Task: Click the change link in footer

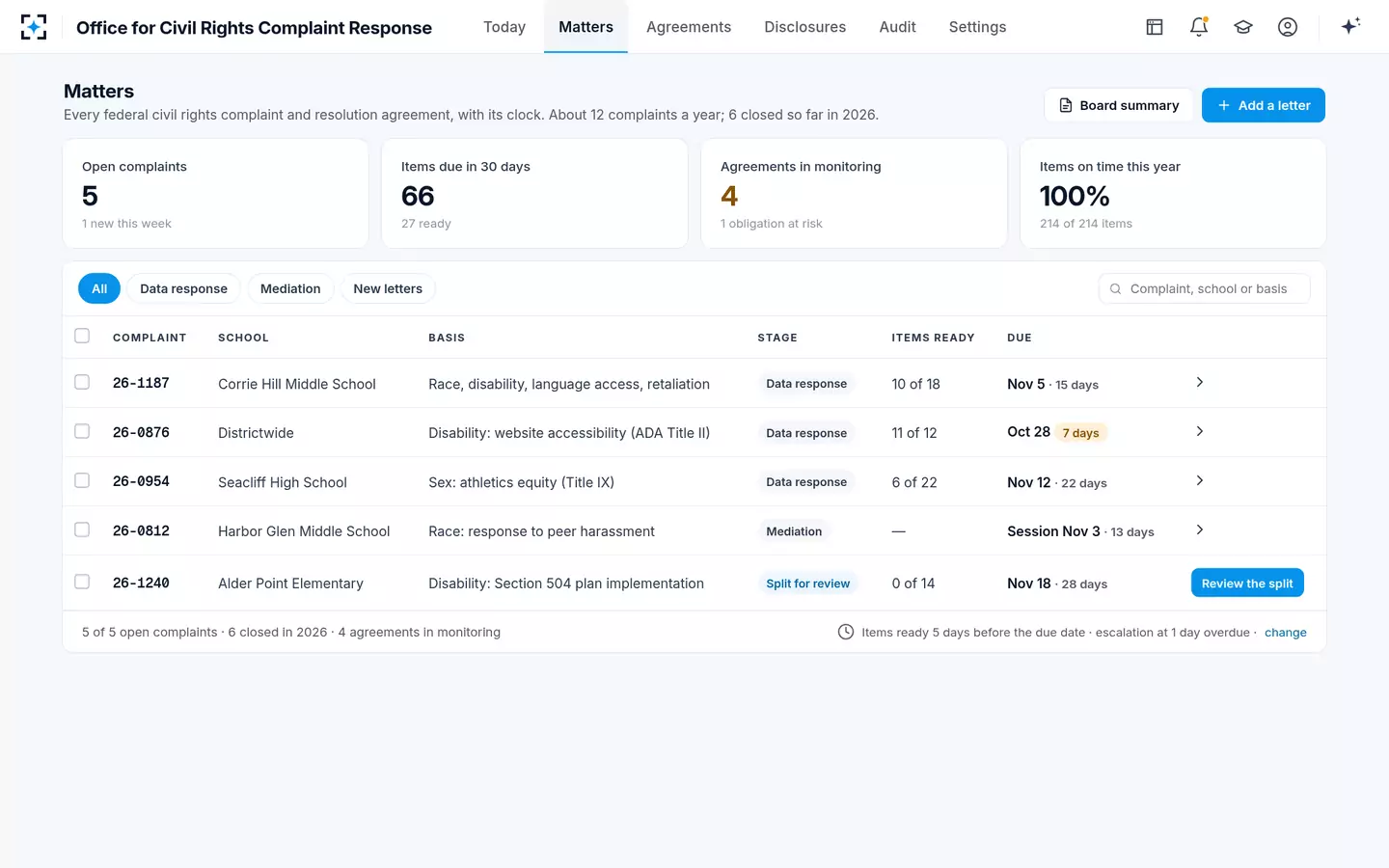Action: pyautogui.click(x=1286, y=633)
